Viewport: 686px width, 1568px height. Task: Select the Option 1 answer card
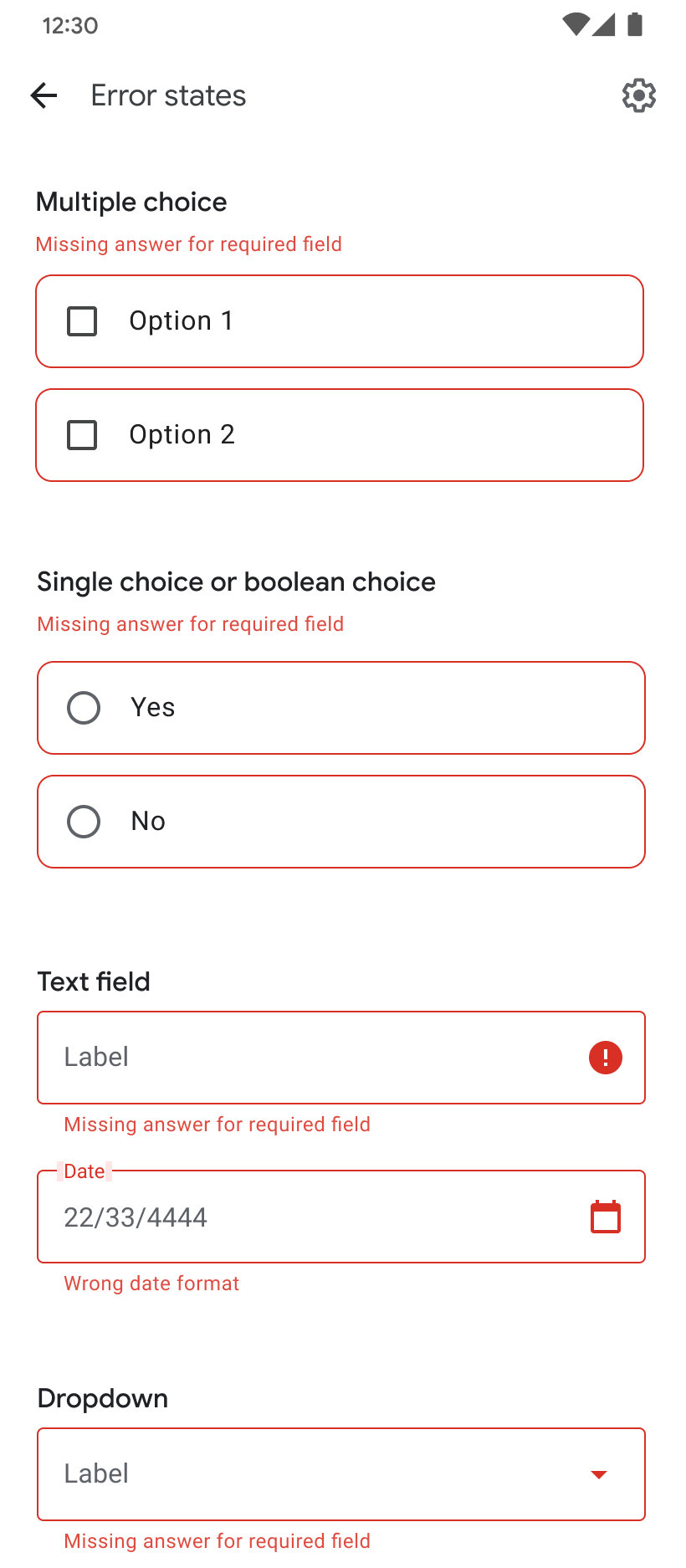(340, 320)
